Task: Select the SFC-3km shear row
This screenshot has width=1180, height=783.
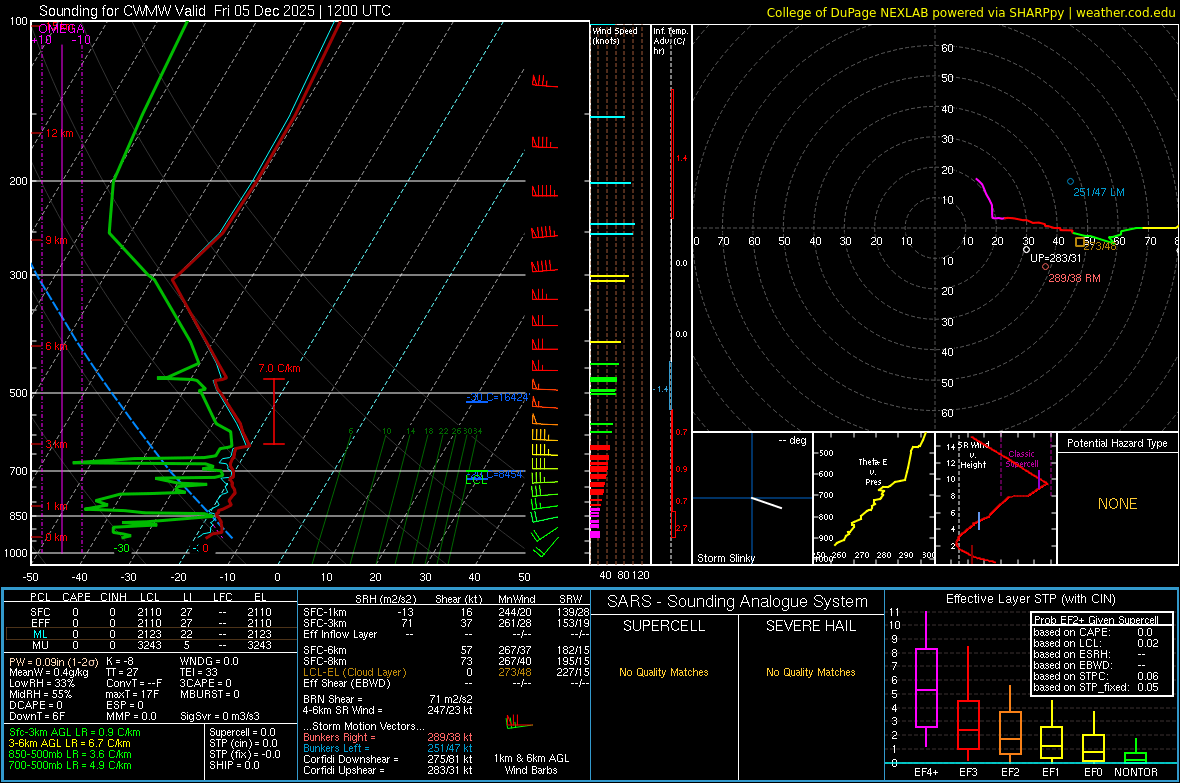Action: 446,623
